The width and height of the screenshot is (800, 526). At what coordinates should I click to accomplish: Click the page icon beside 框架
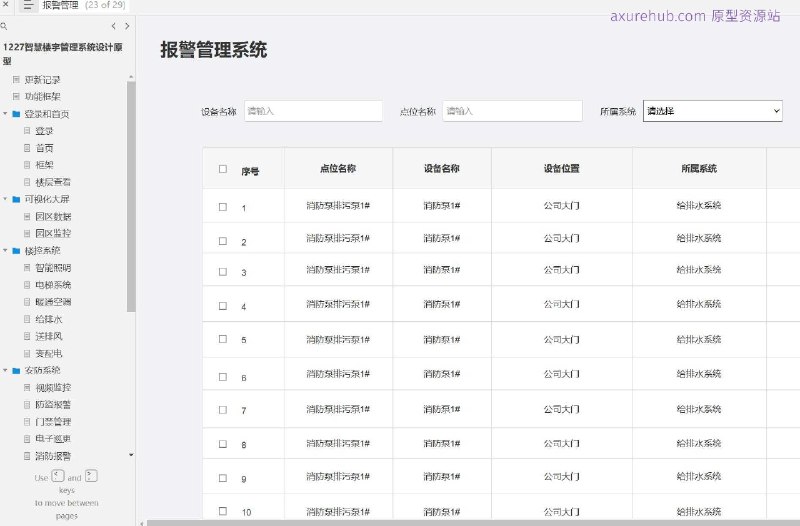click(x=27, y=165)
